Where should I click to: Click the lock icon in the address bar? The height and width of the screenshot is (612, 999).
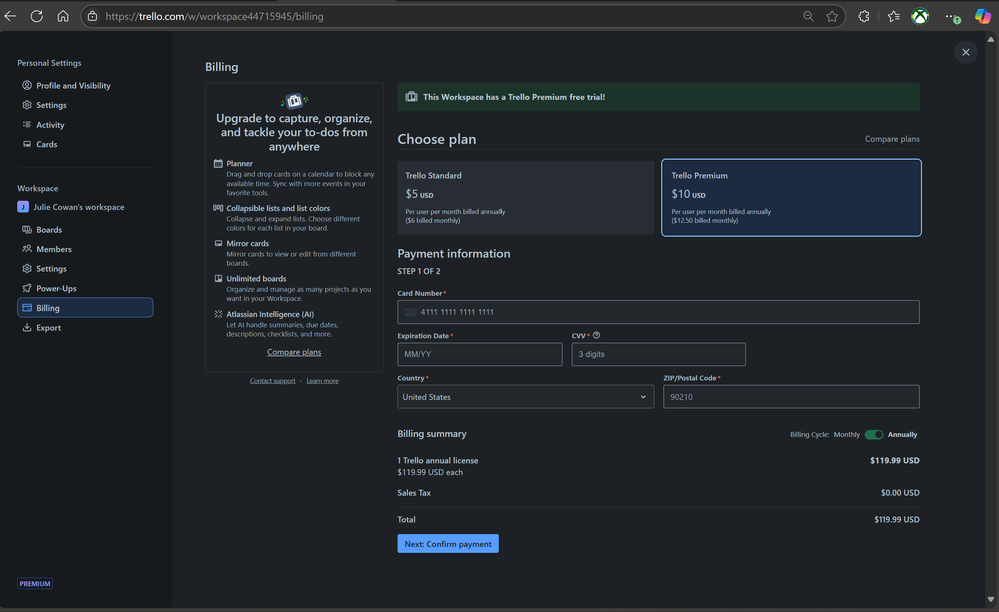tap(92, 17)
